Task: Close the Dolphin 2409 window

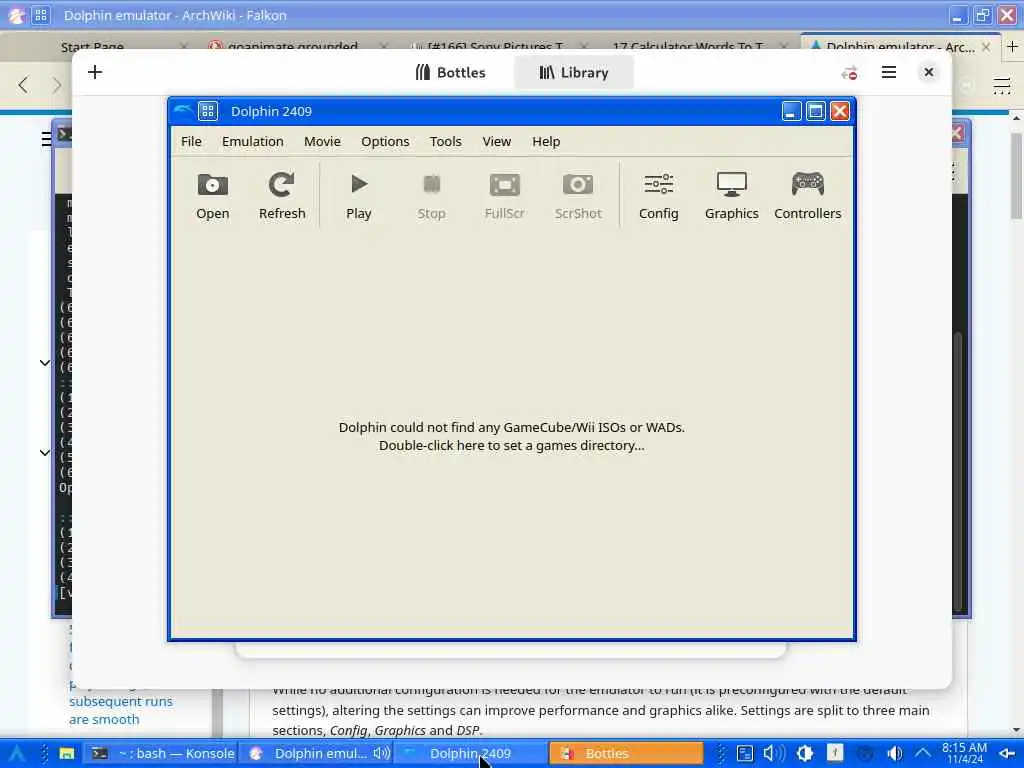Action: click(x=840, y=111)
